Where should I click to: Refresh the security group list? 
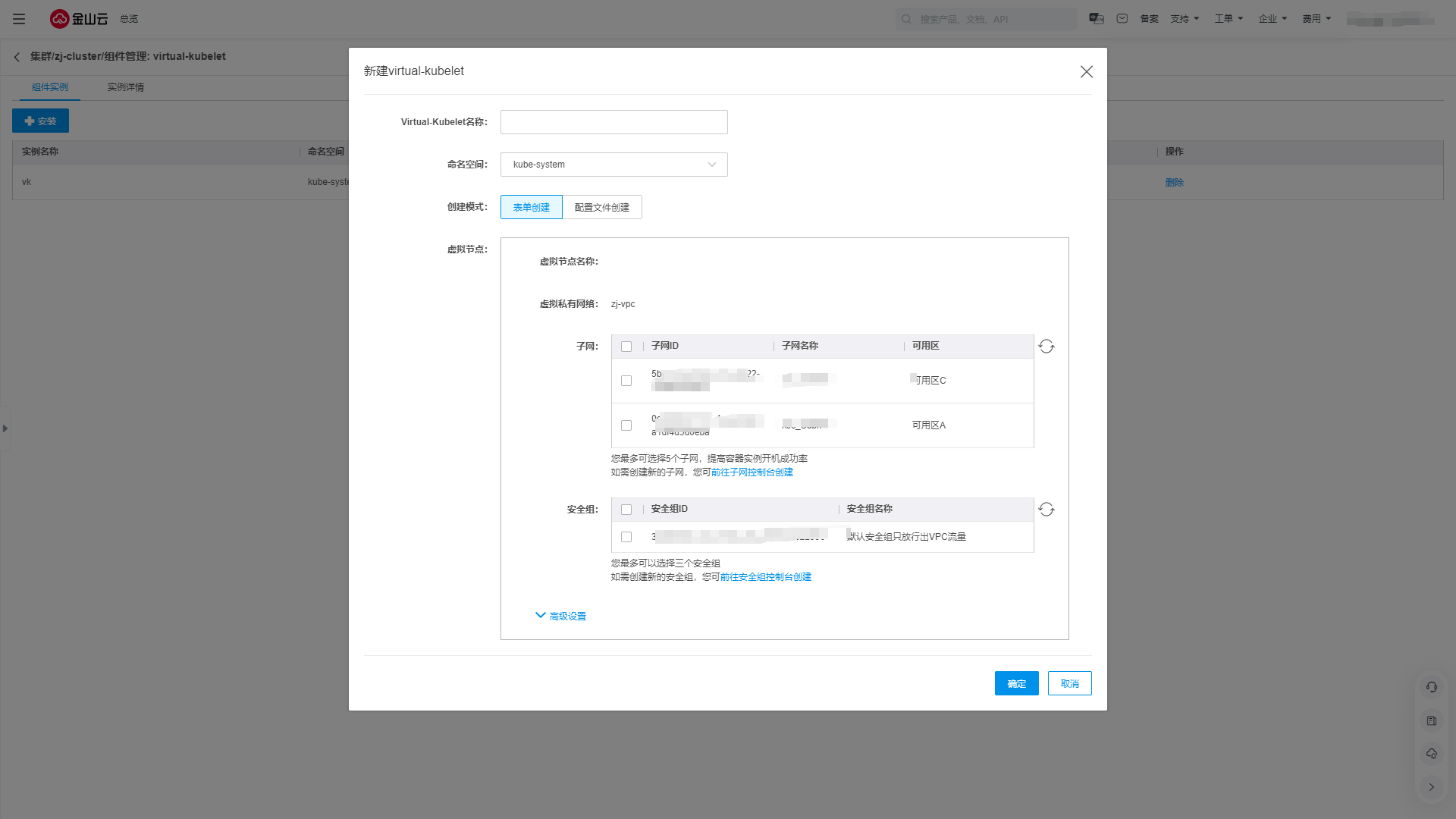click(x=1046, y=510)
